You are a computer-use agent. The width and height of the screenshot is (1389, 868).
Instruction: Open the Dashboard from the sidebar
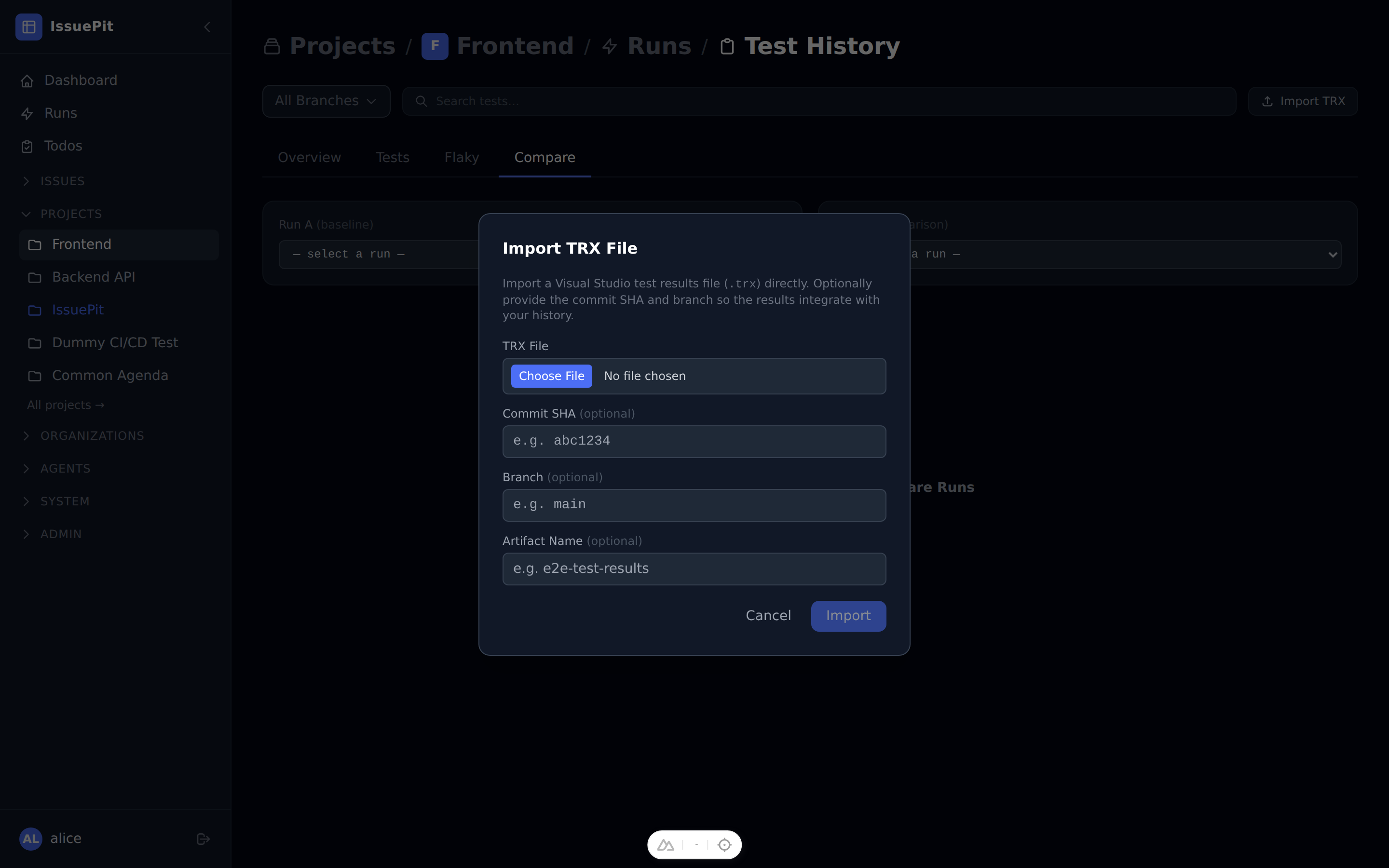[81, 80]
